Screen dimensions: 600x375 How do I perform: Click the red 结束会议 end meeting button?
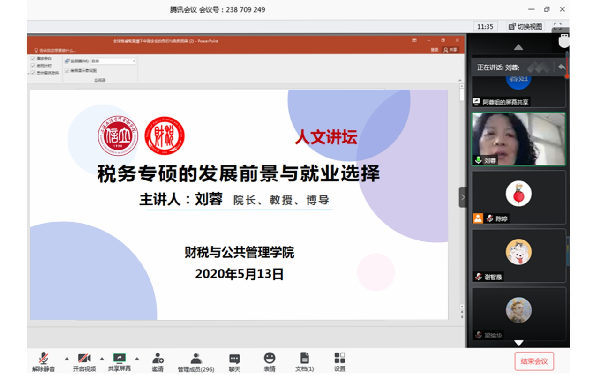[534, 361]
